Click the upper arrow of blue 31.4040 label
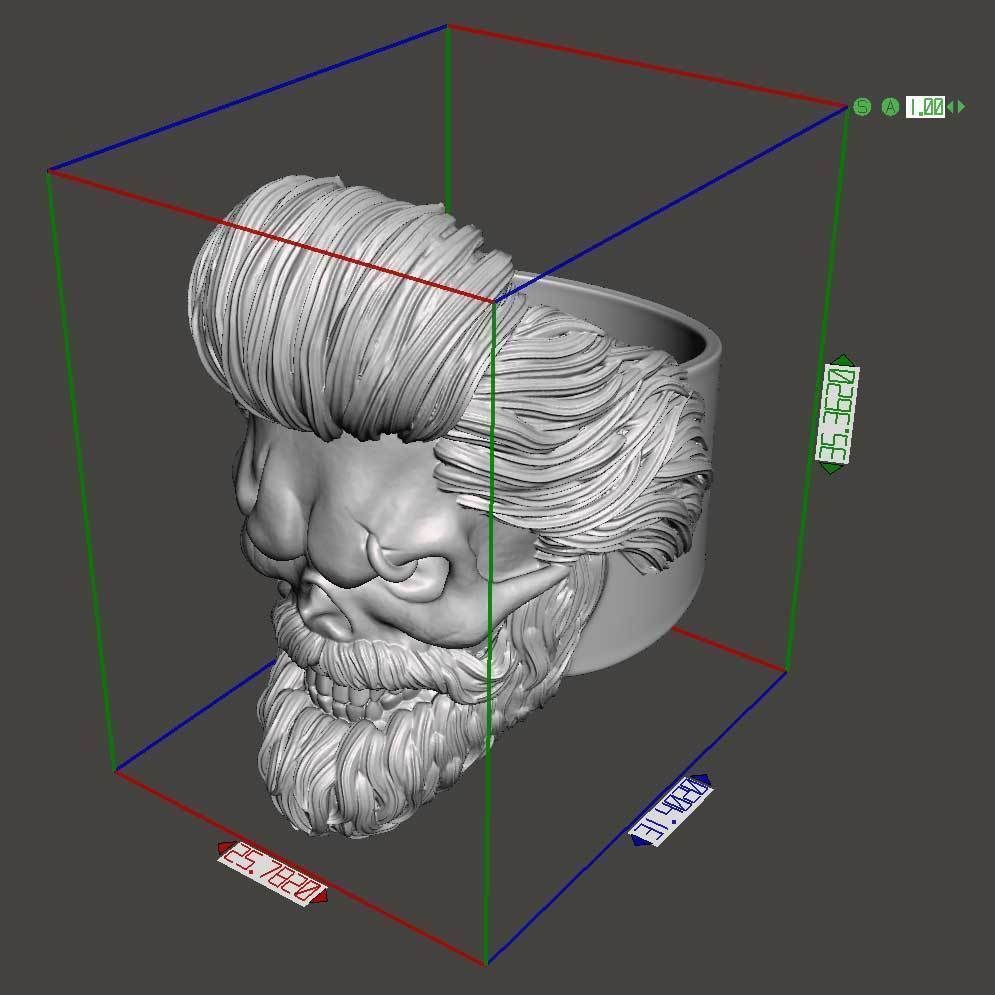 pos(701,780)
